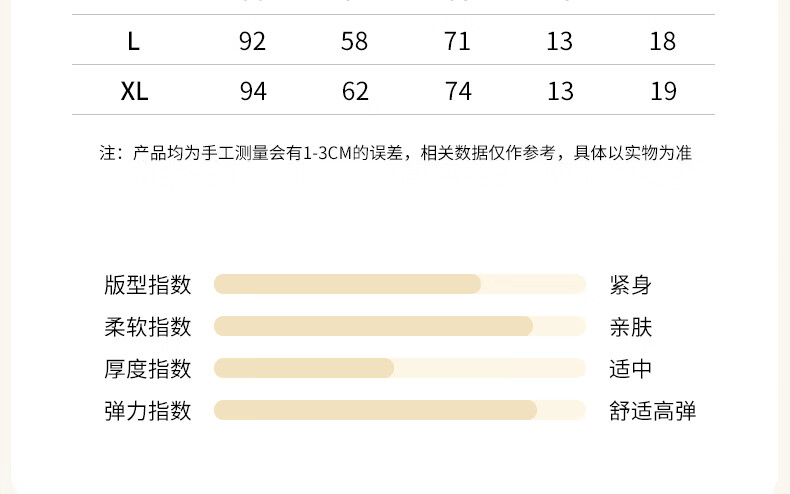Click value 62 in the XL row
790x494 pixels.
click(x=355, y=92)
